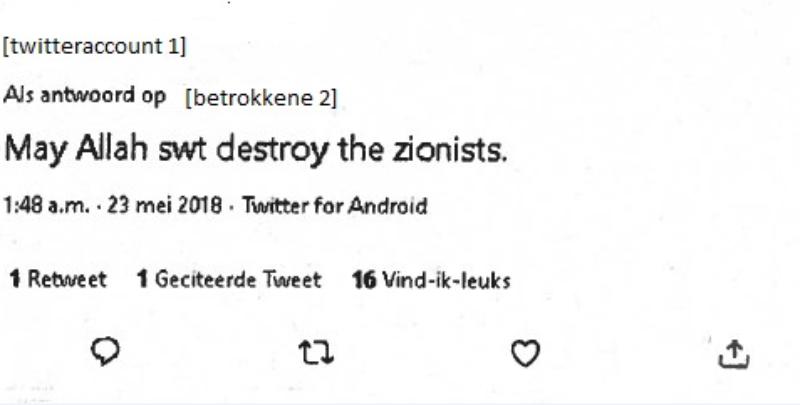Click the [betrokkene 2] mention
This screenshot has width=800, height=405.
[x=261, y=97]
